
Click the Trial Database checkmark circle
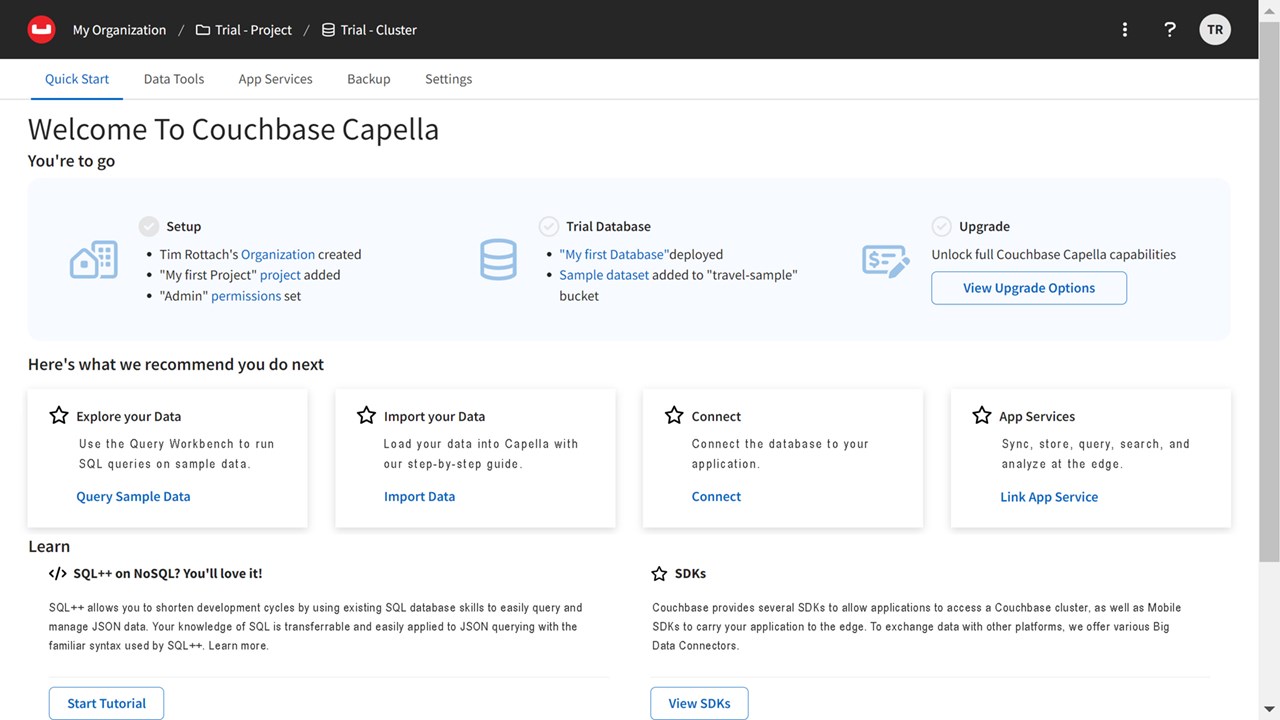pyautogui.click(x=549, y=226)
